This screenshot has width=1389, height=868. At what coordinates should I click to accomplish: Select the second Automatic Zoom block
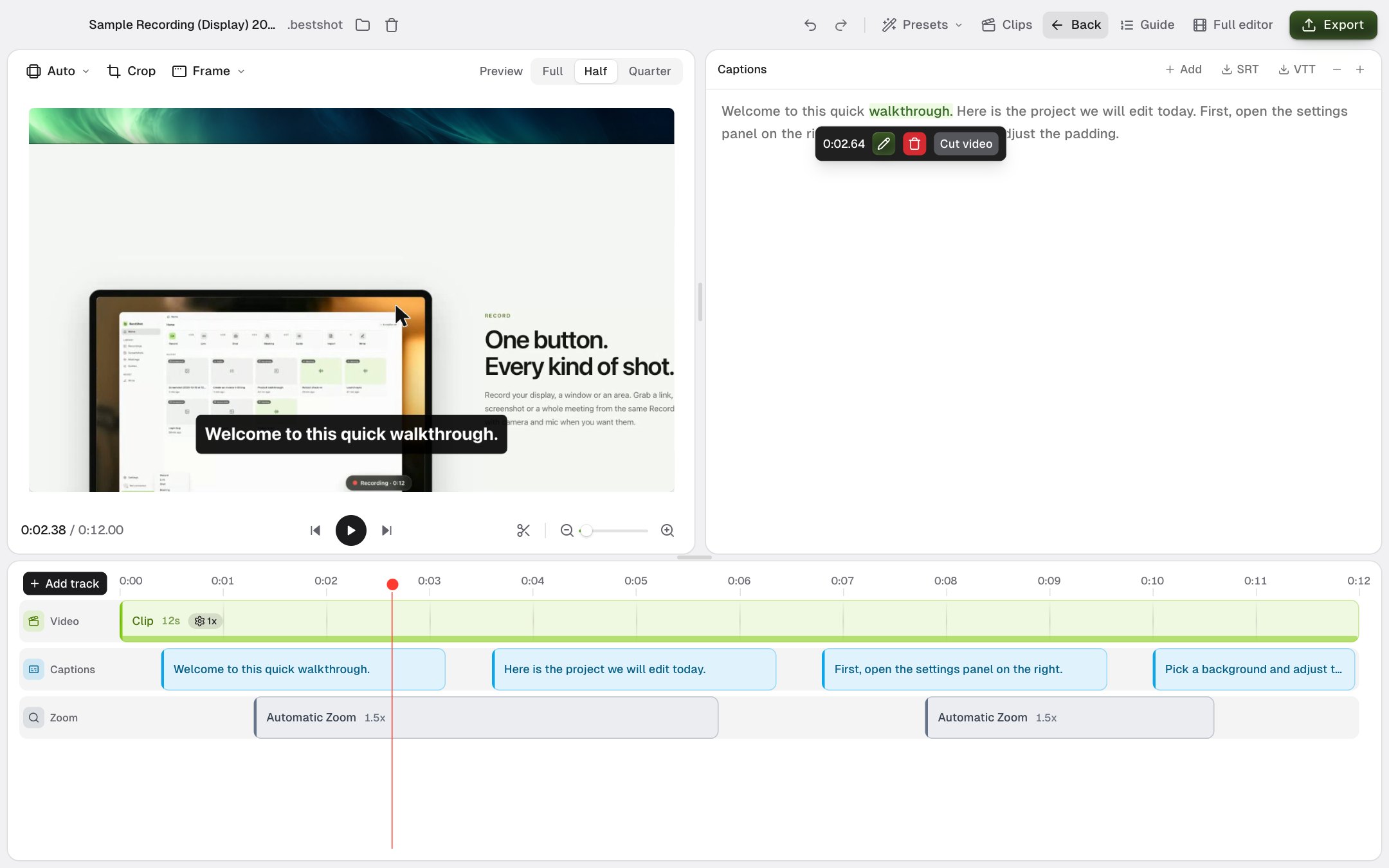pyautogui.click(x=1069, y=718)
